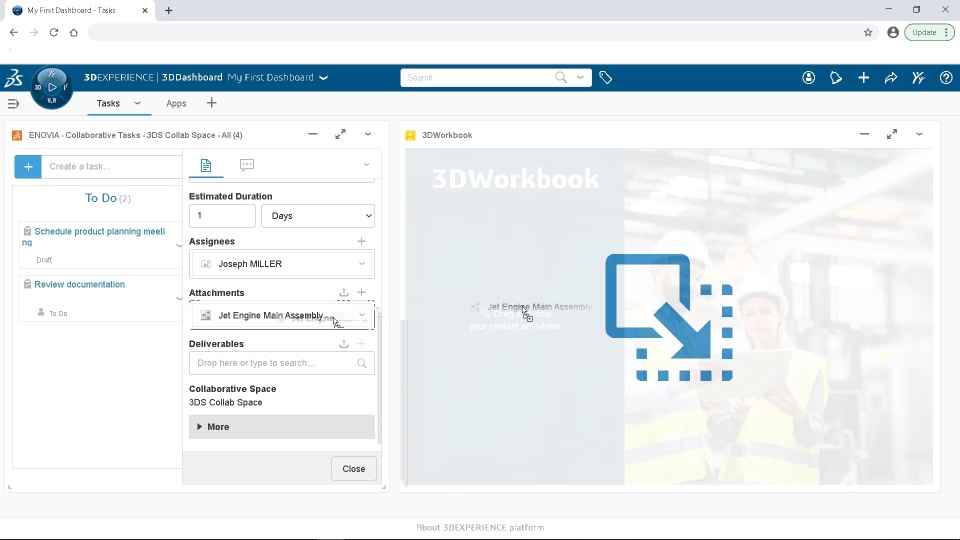Click the plus add icon in top bar
The image size is (960, 540).
point(863,78)
